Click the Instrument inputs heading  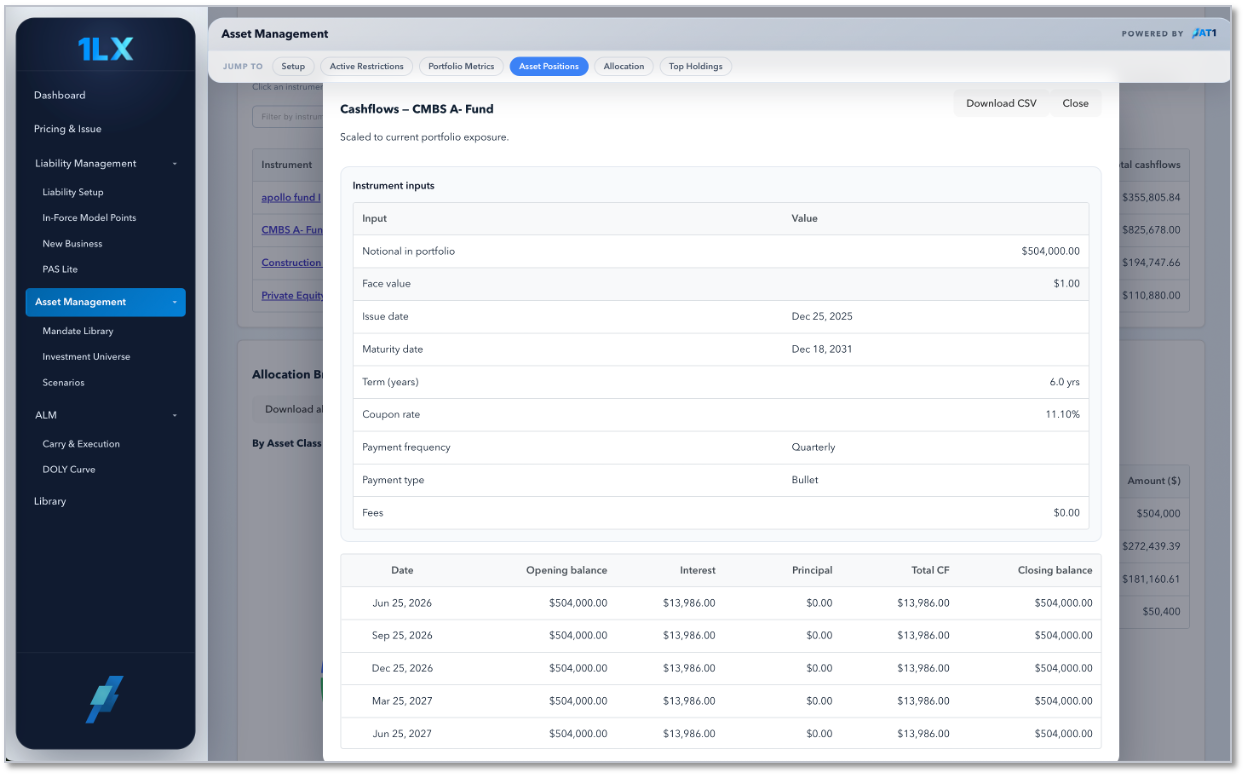click(x=393, y=186)
